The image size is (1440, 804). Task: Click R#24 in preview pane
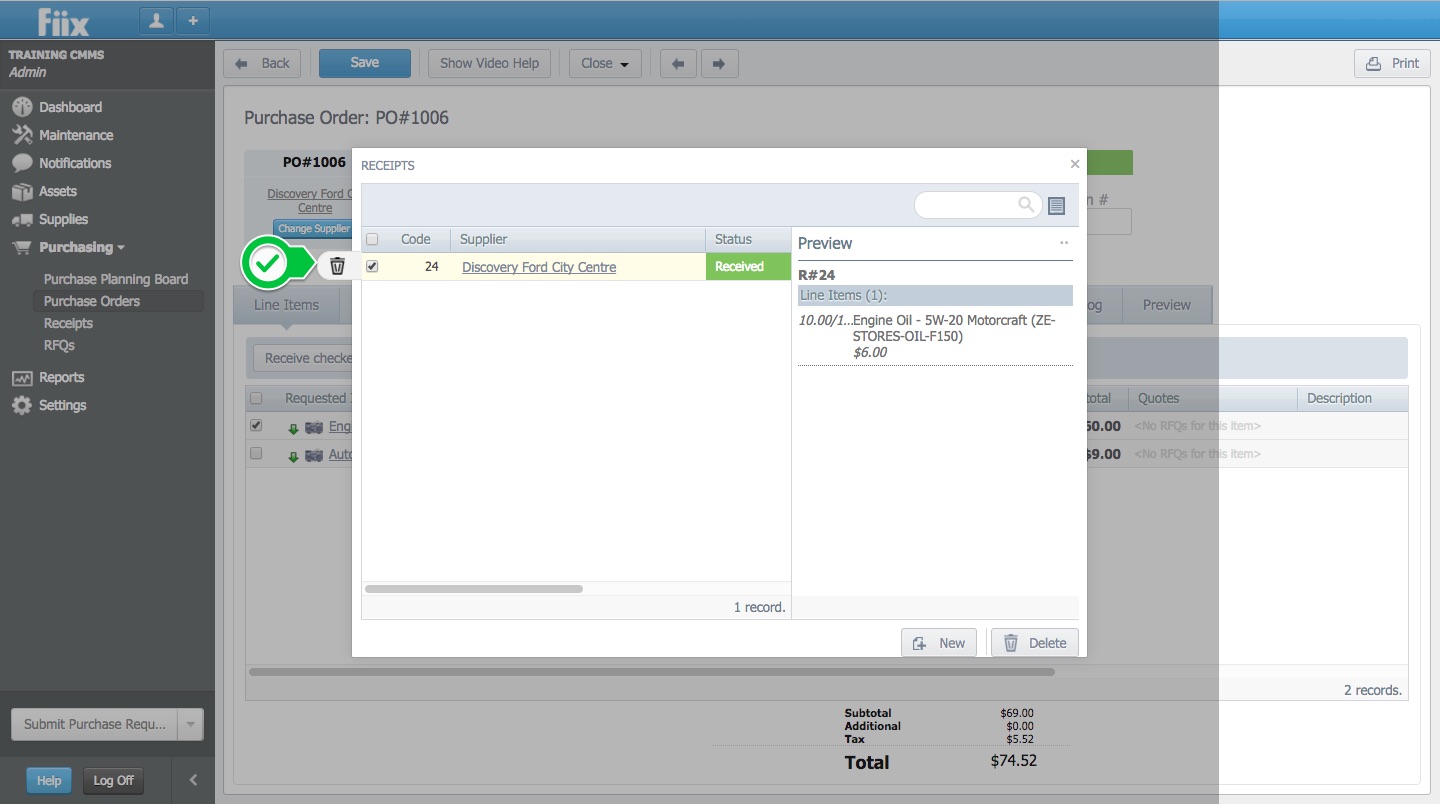(x=816, y=275)
